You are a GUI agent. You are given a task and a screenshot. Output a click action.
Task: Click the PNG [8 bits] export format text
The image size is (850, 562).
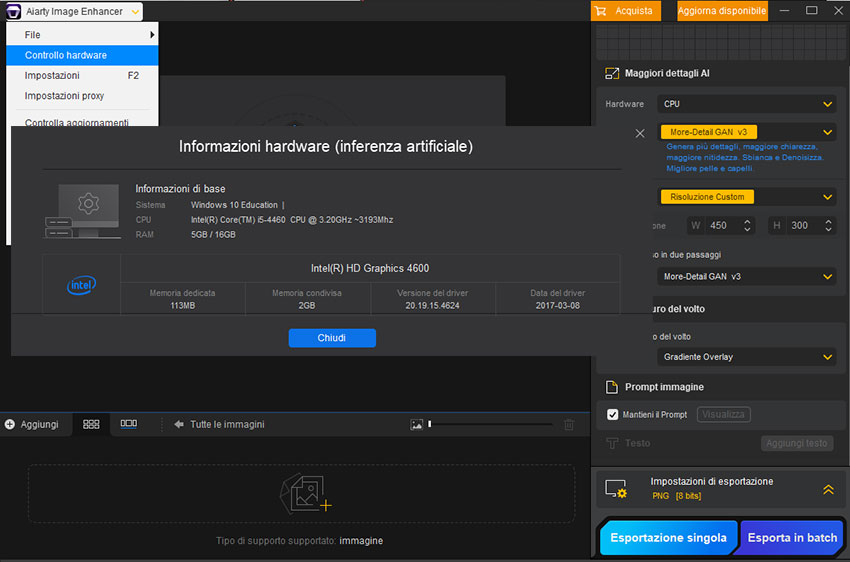(677, 496)
